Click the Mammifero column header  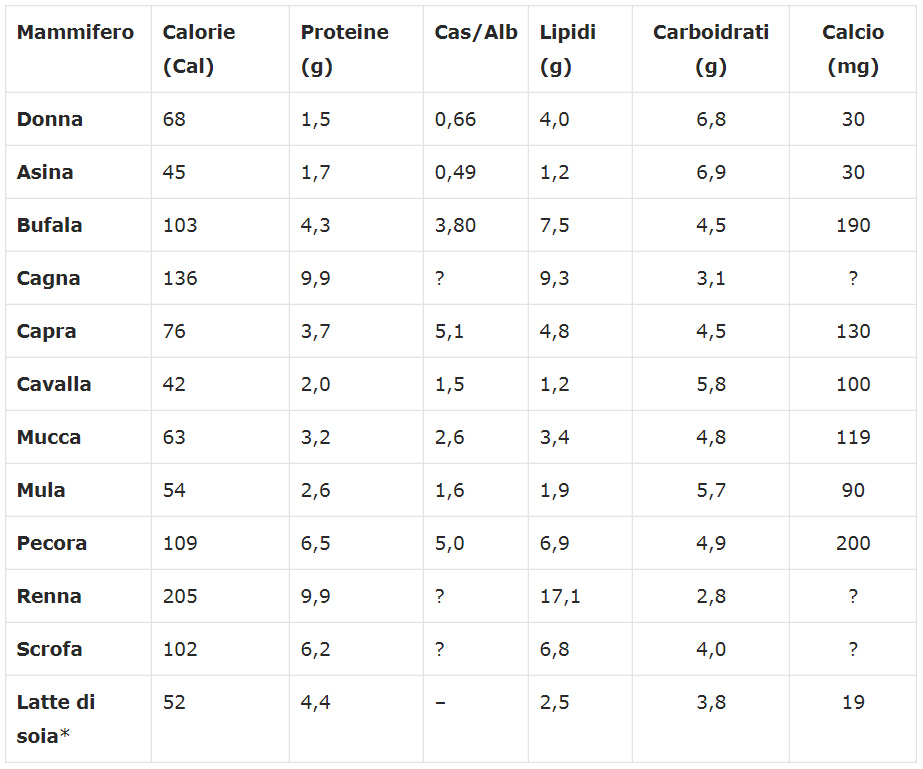(x=75, y=32)
